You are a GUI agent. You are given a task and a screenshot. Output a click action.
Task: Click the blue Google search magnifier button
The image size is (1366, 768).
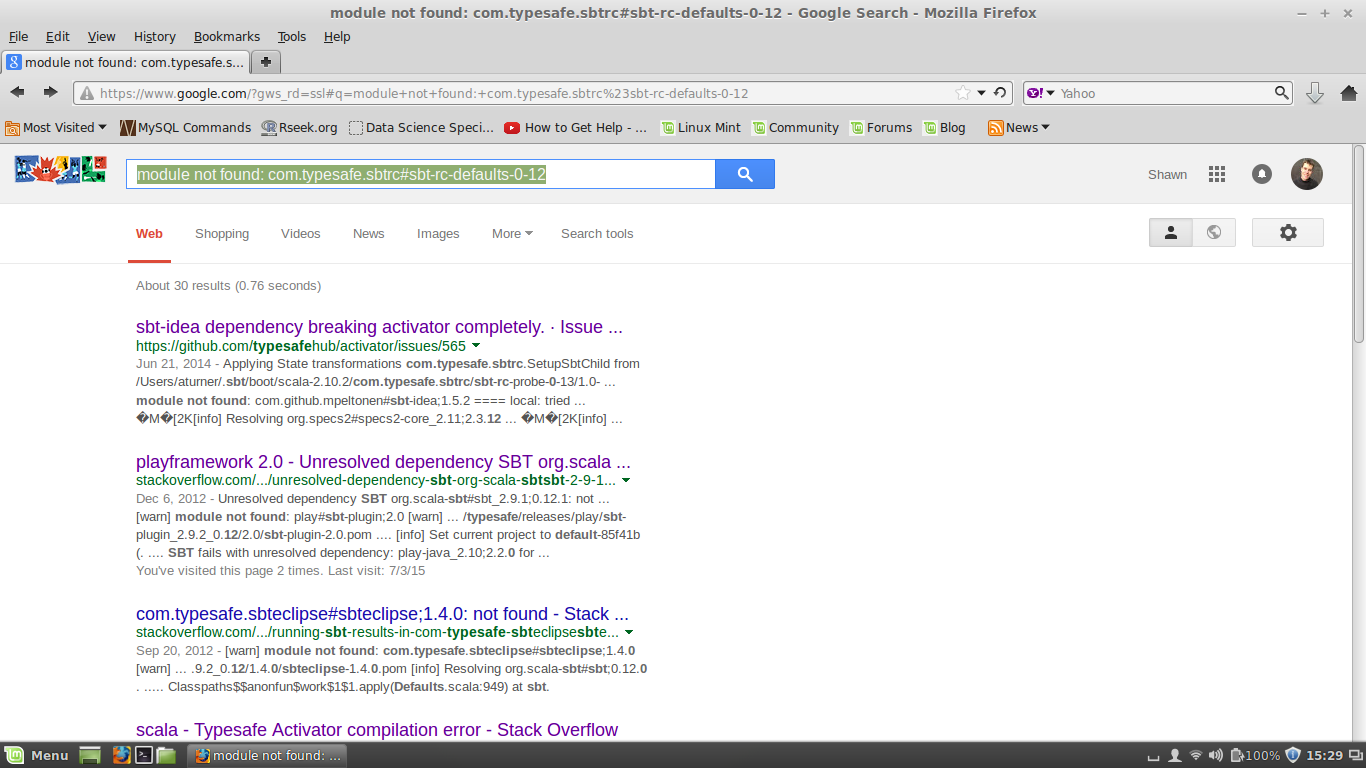[x=745, y=174]
